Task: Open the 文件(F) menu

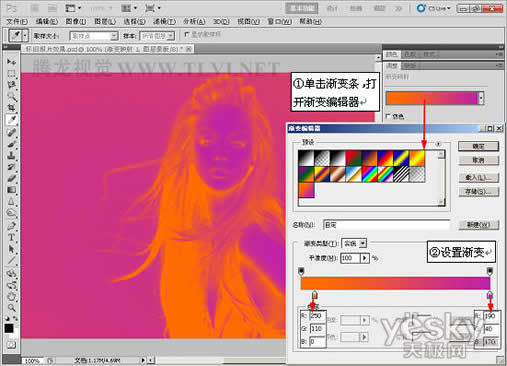Action: 17,22
